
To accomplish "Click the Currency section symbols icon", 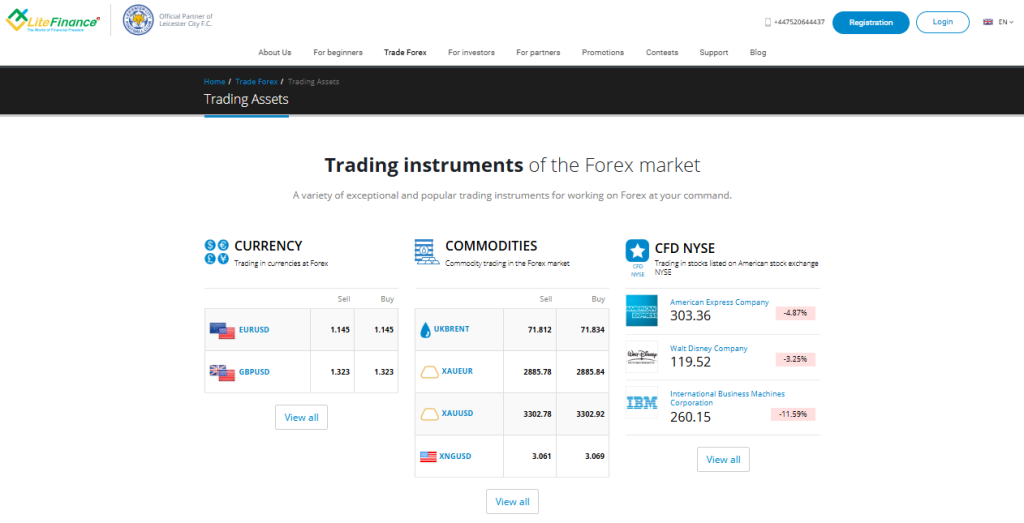I will point(217,252).
